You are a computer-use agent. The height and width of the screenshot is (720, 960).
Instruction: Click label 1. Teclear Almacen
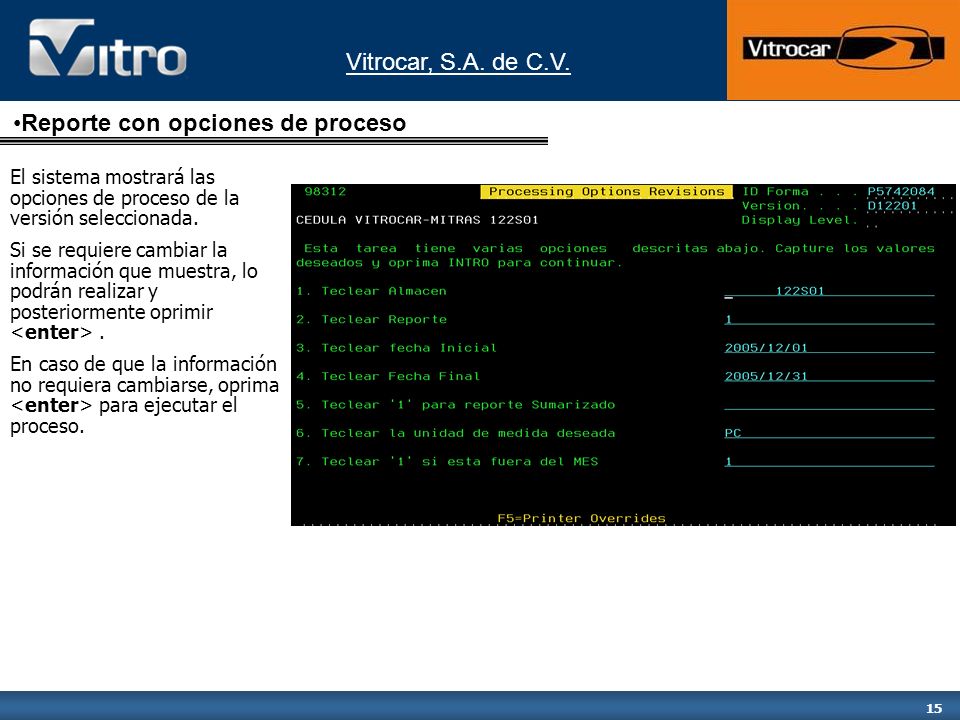pyautogui.click(x=371, y=291)
